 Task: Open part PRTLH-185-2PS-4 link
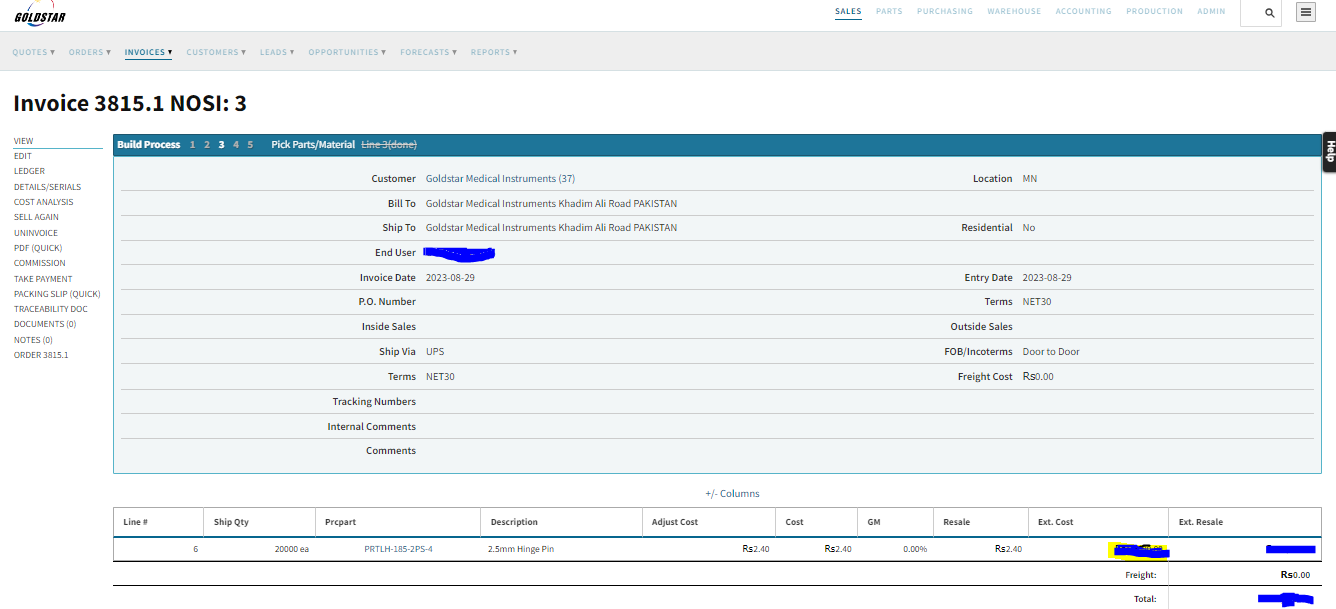398,549
